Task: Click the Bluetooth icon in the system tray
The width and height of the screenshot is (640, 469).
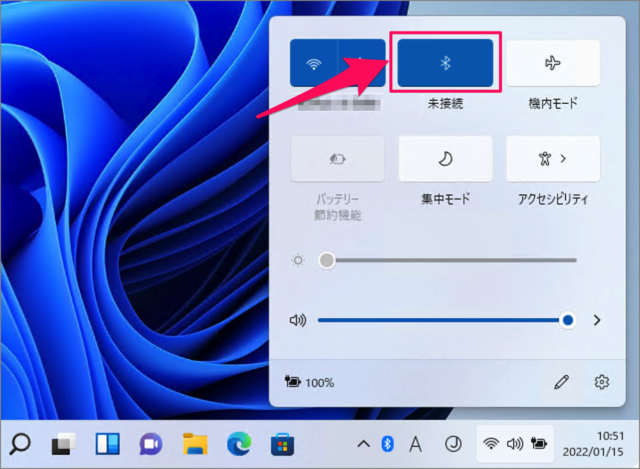Action: (x=387, y=444)
